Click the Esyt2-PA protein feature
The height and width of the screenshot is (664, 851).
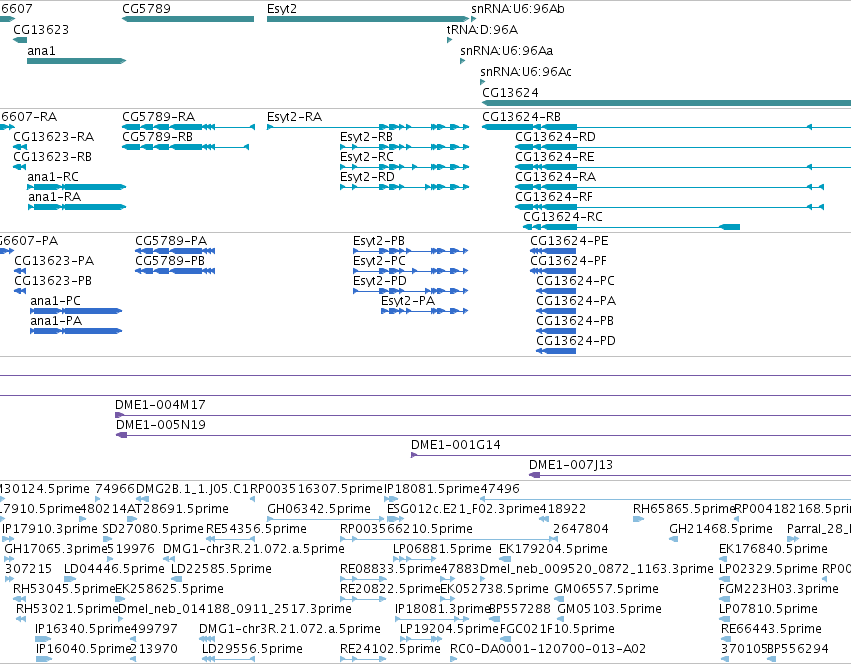click(x=424, y=311)
